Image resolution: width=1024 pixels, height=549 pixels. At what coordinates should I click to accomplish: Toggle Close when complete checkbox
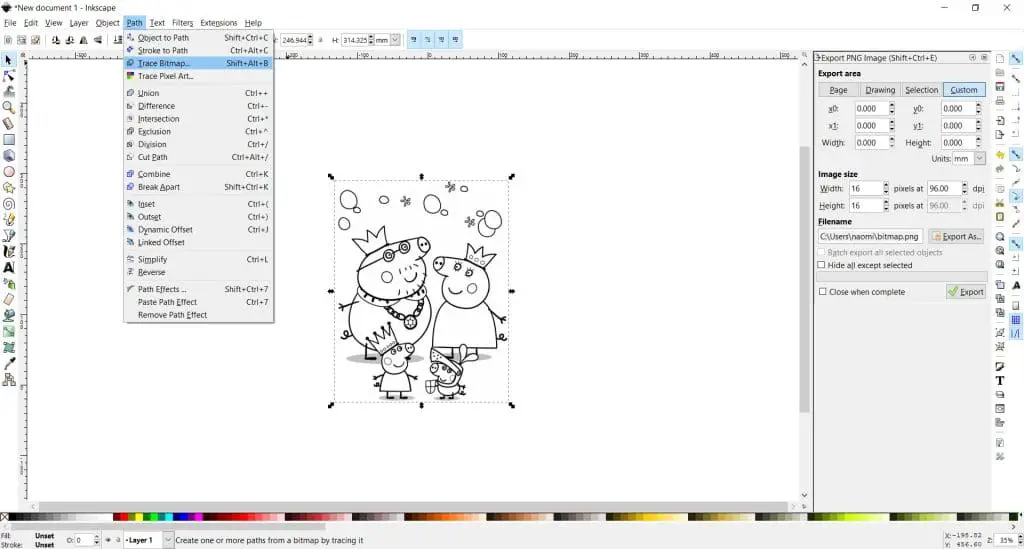tap(823, 292)
